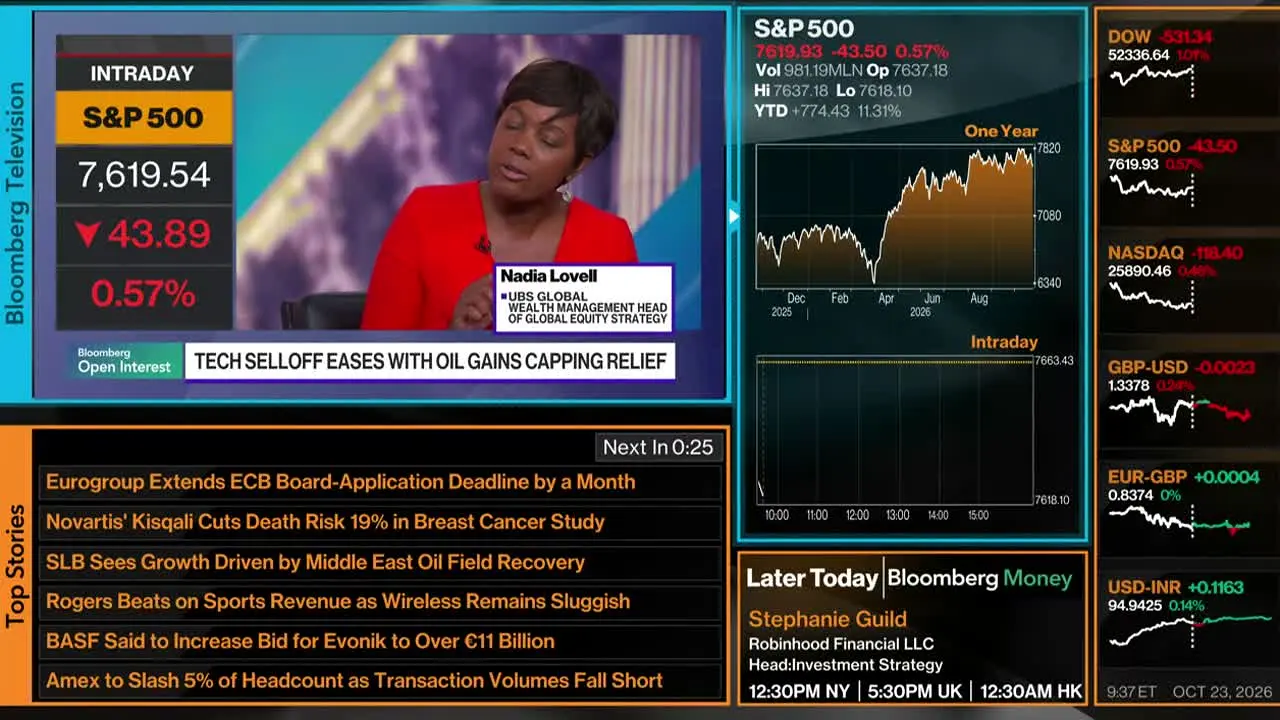Click the video of Nadia Lovell
1280x720 pixels.
[x=467, y=182]
